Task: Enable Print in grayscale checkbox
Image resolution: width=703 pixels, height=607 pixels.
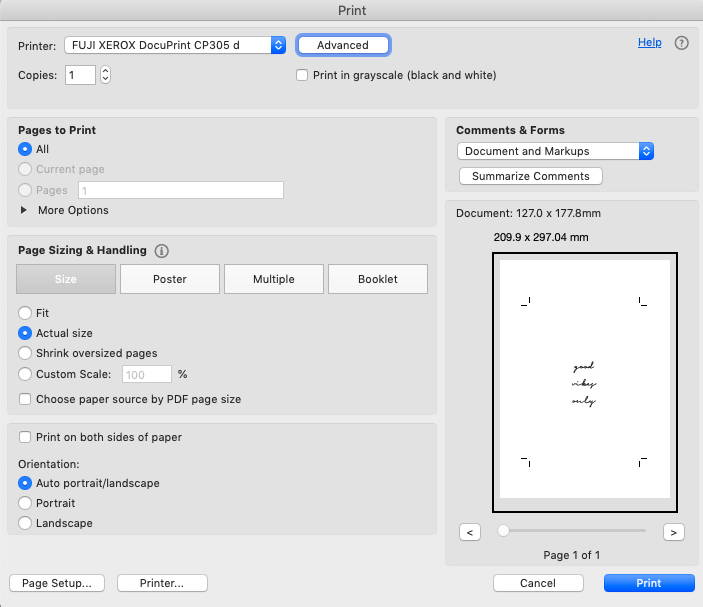Action: point(302,75)
